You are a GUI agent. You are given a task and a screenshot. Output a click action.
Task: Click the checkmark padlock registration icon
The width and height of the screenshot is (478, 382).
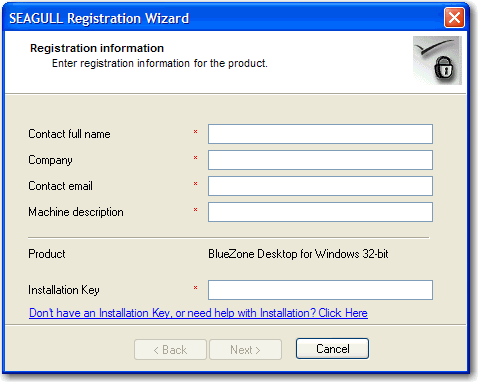(437, 60)
